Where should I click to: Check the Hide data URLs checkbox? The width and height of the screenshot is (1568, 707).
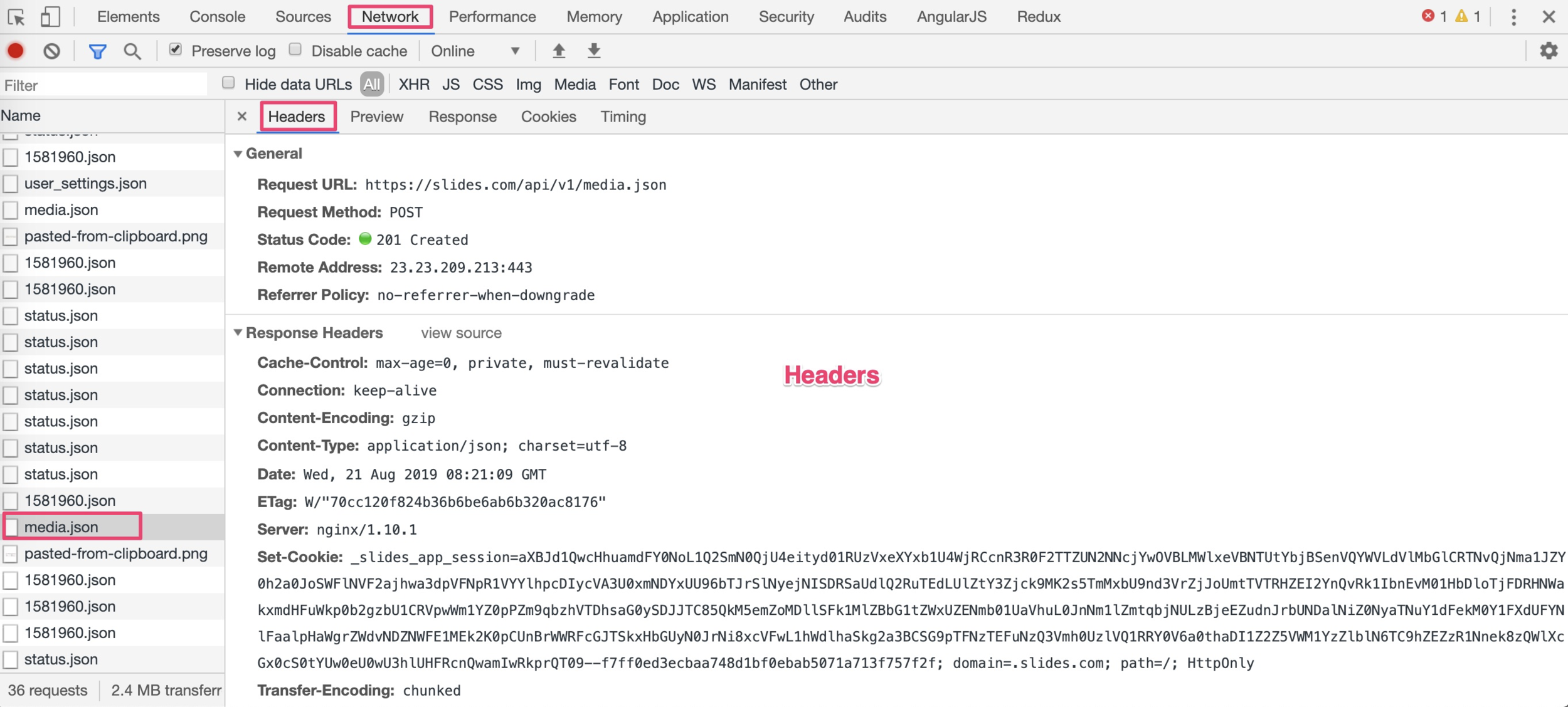pyautogui.click(x=229, y=83)
